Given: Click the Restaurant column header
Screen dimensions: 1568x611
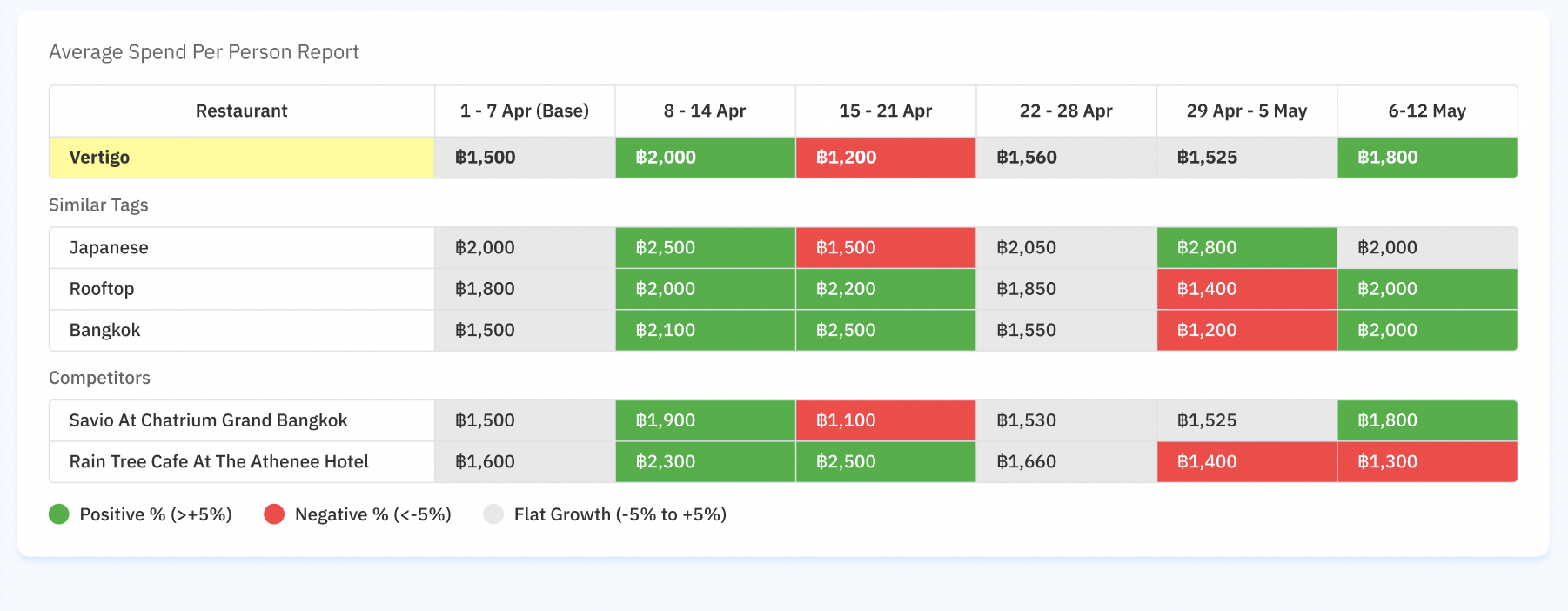Looking at the screenshot, I should point(241,111).
